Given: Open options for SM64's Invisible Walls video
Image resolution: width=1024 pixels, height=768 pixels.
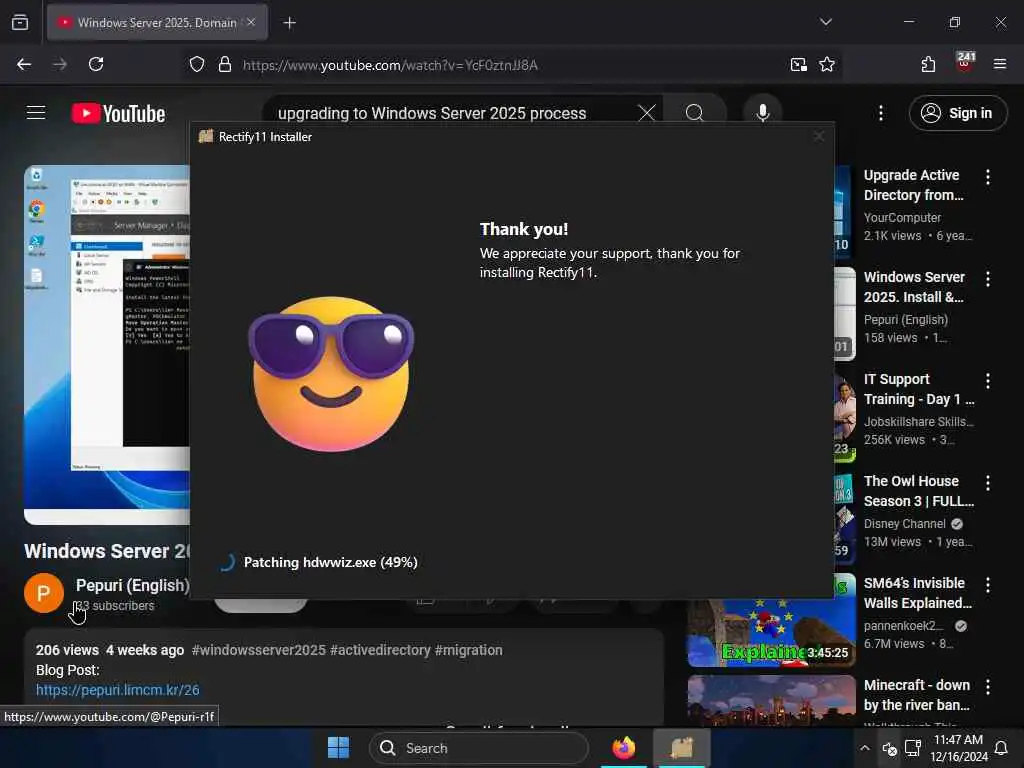Looking at the screenshot, I should point(987,585).
